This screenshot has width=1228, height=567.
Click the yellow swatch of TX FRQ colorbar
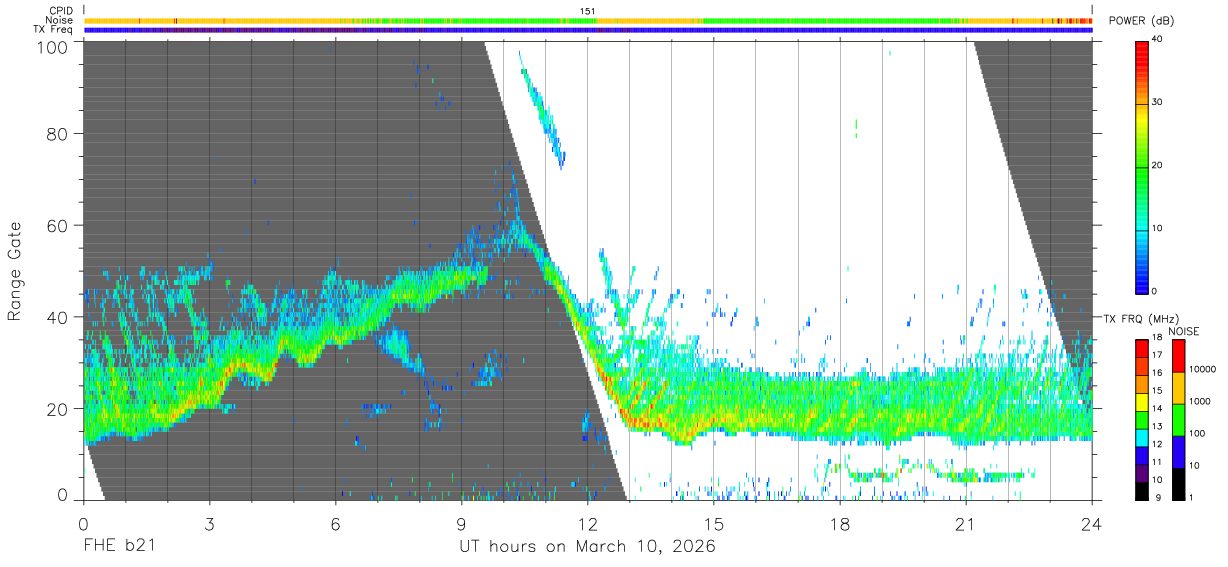tap(1141, 401)
